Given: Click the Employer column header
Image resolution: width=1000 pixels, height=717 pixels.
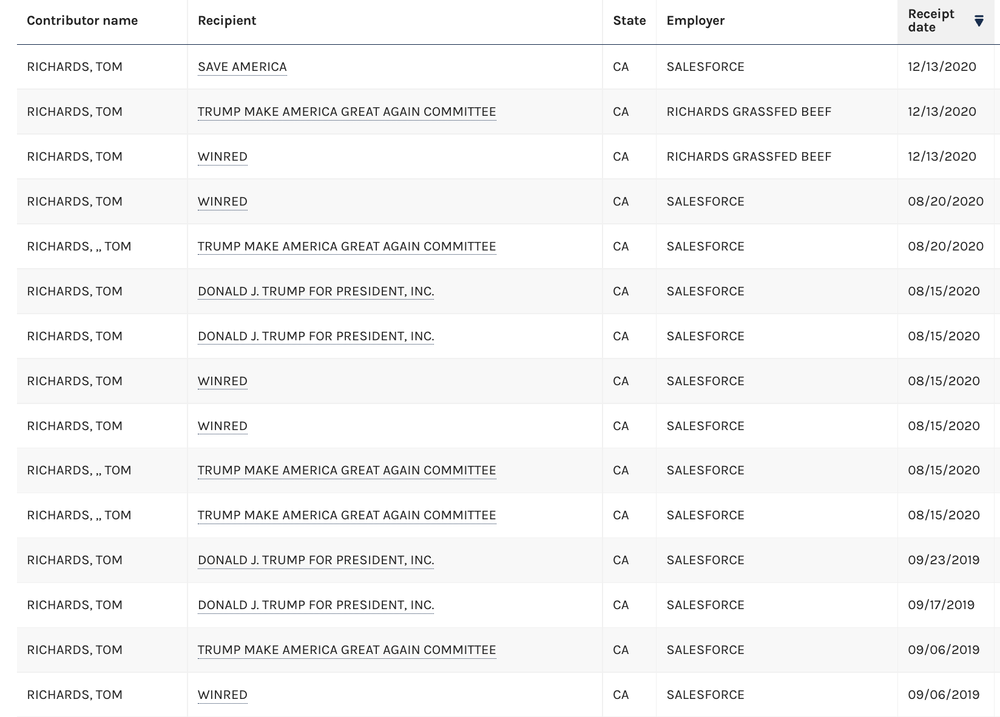Looking at the screenshot, I should point(695,20).
